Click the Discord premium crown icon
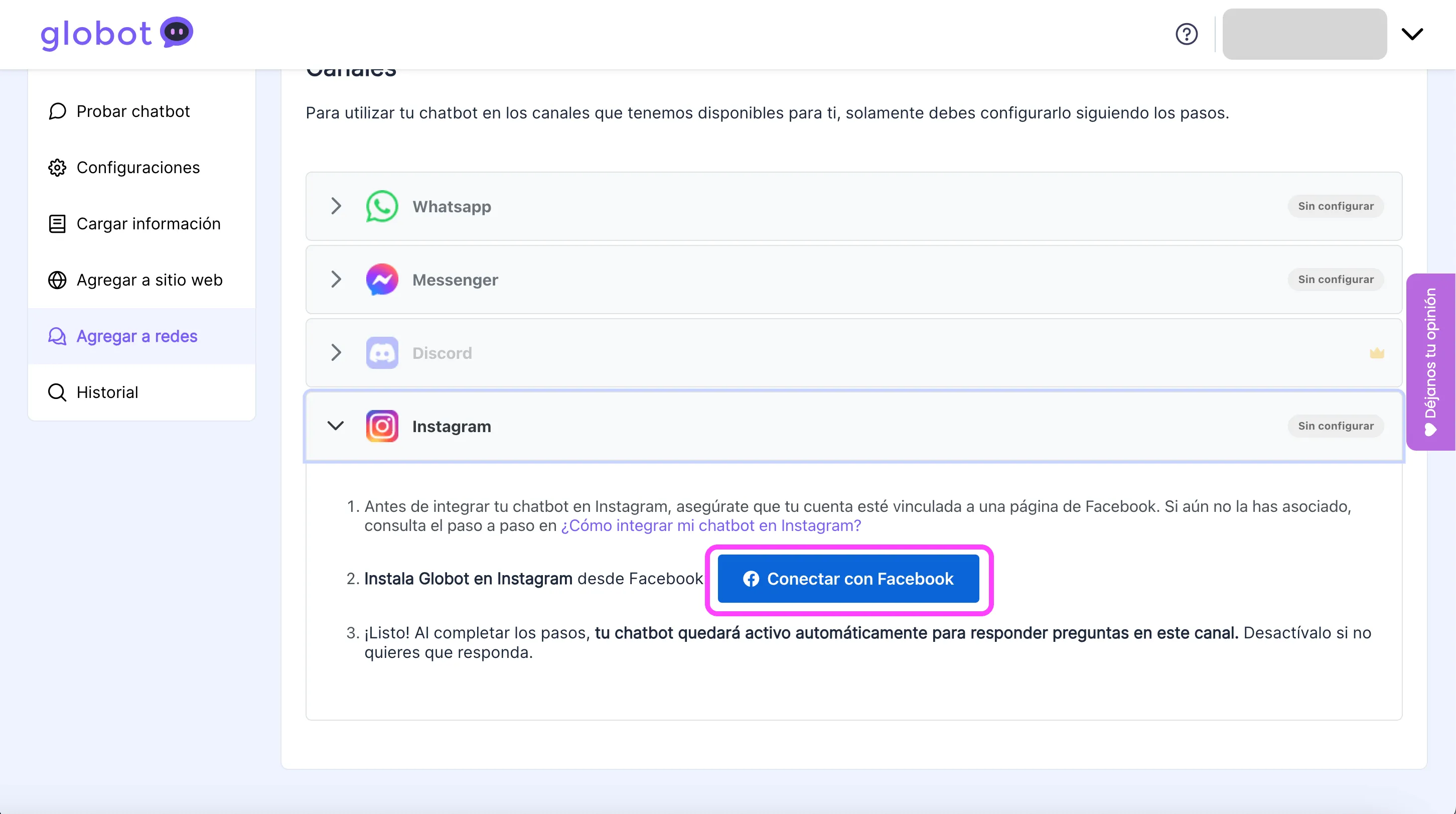The height and width of the screenshot is (814, 1456). tap(1376, 353)
